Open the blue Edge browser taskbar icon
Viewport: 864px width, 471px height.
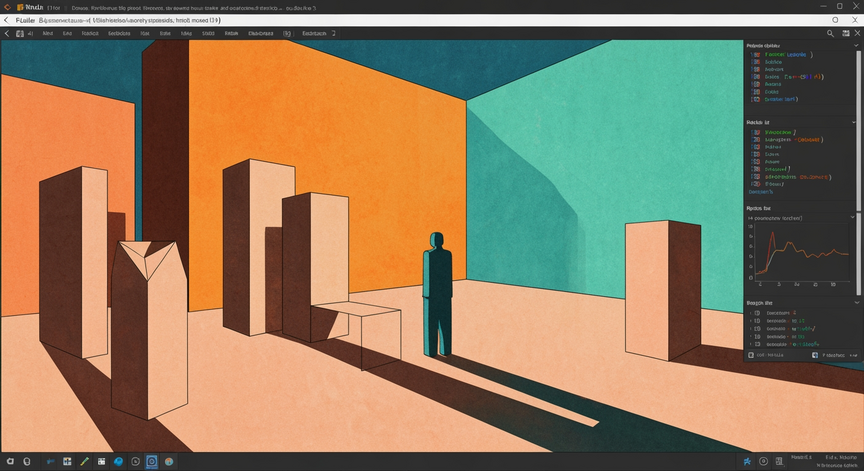click(x=118, y=462)
